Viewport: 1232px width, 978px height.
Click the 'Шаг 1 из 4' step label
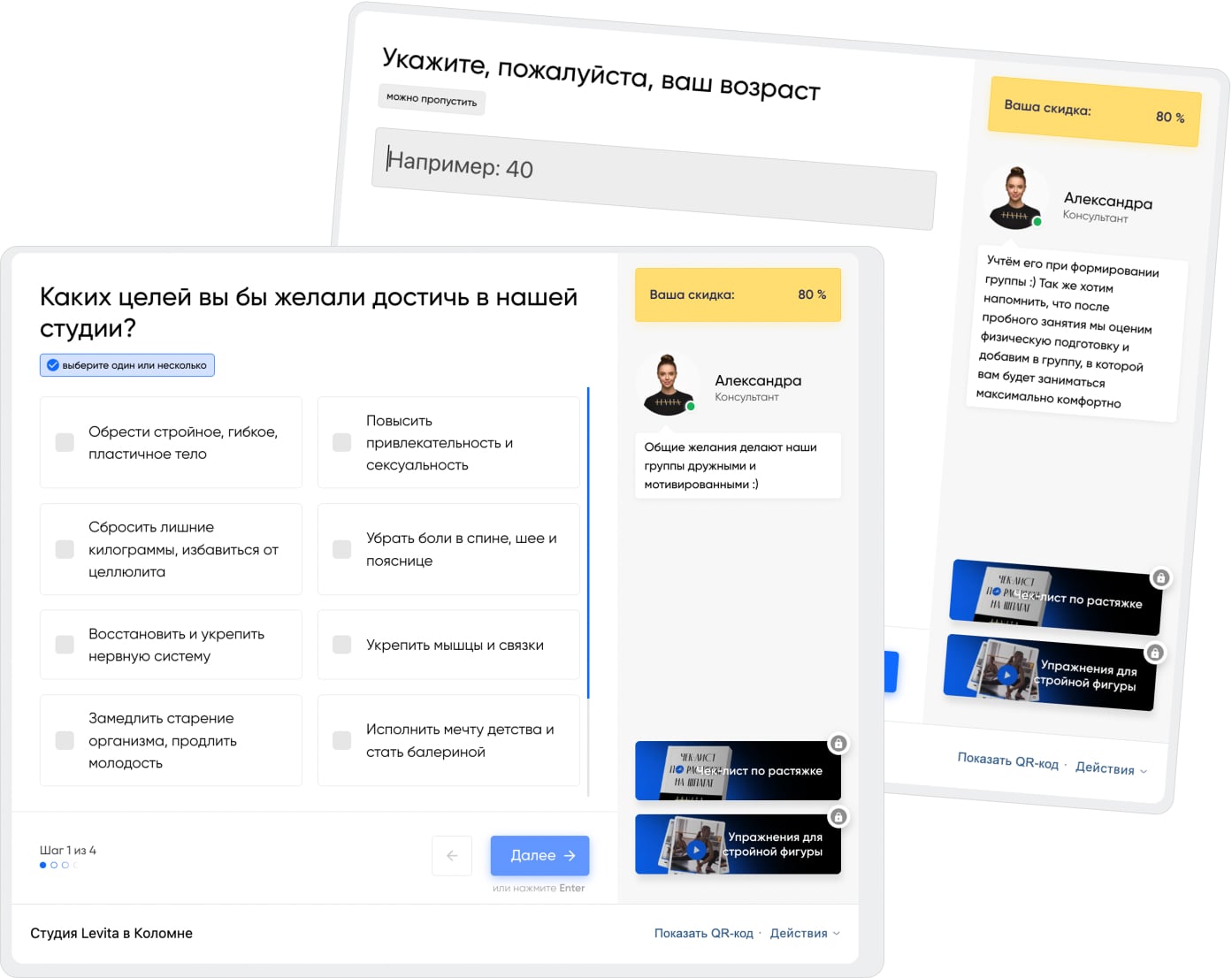point(68,850)
